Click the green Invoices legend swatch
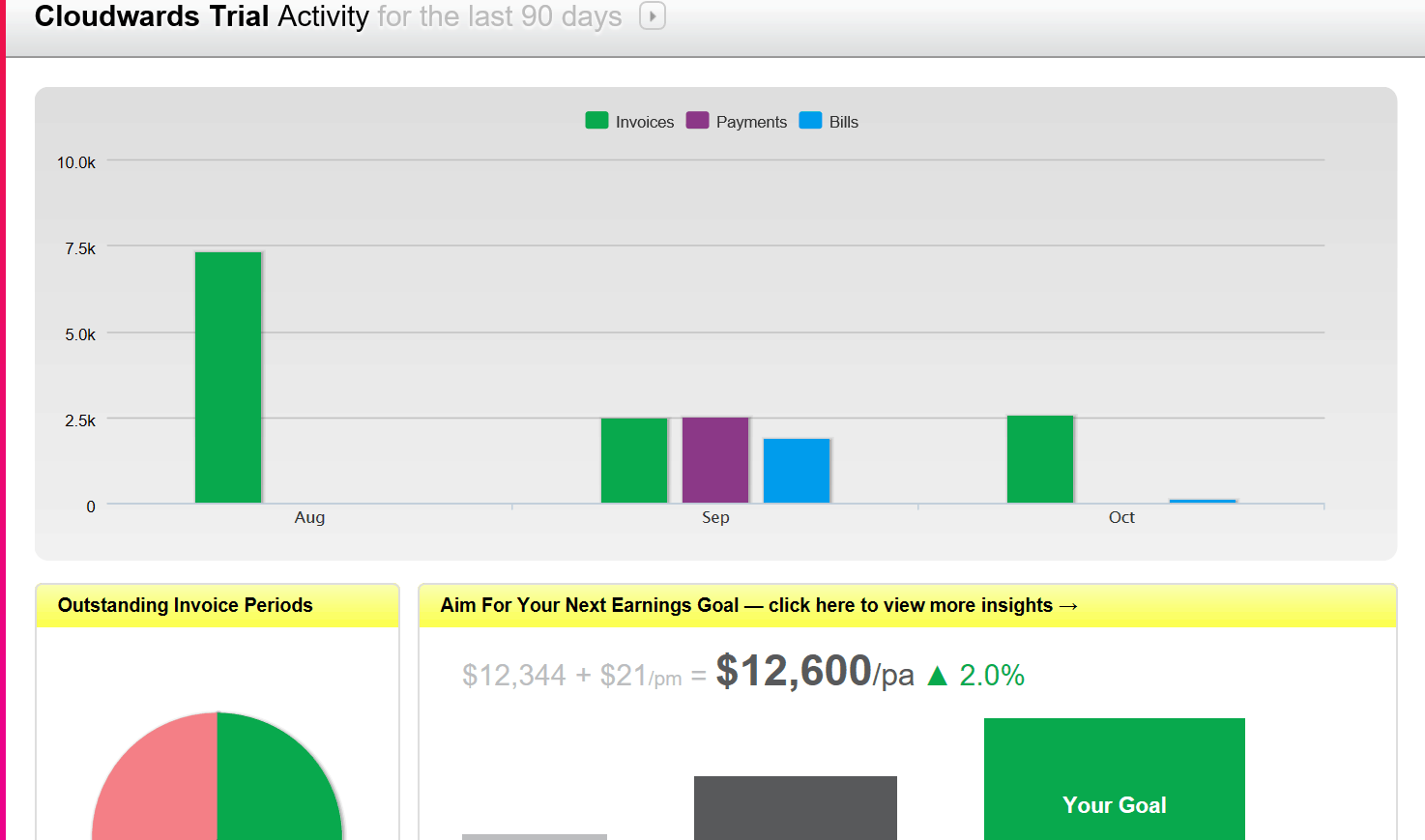Image resolution: width=1425 pixels, height=840 pixels. [x=596, y=120]
